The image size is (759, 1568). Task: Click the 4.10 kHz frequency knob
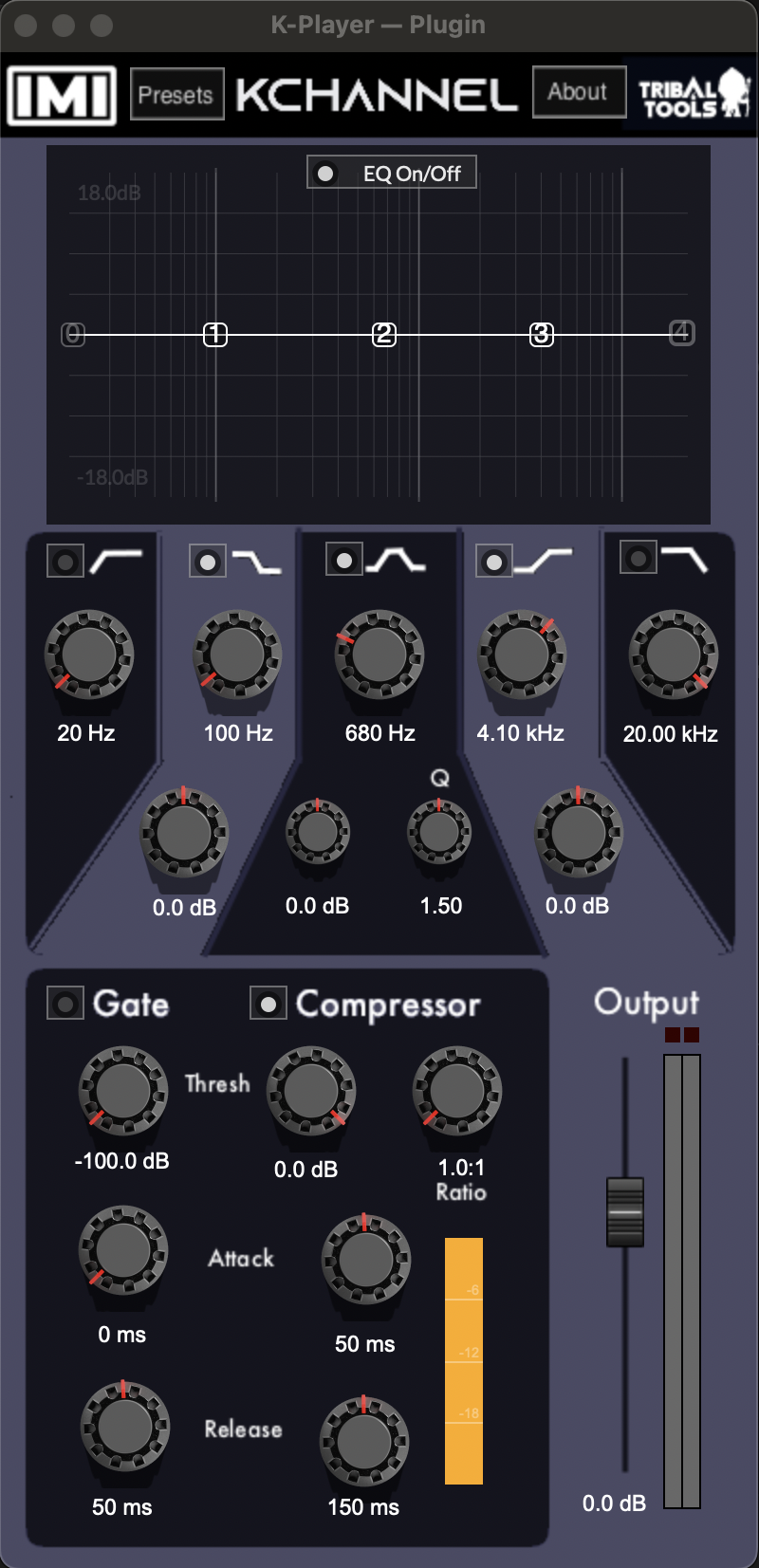pos(522,655)
